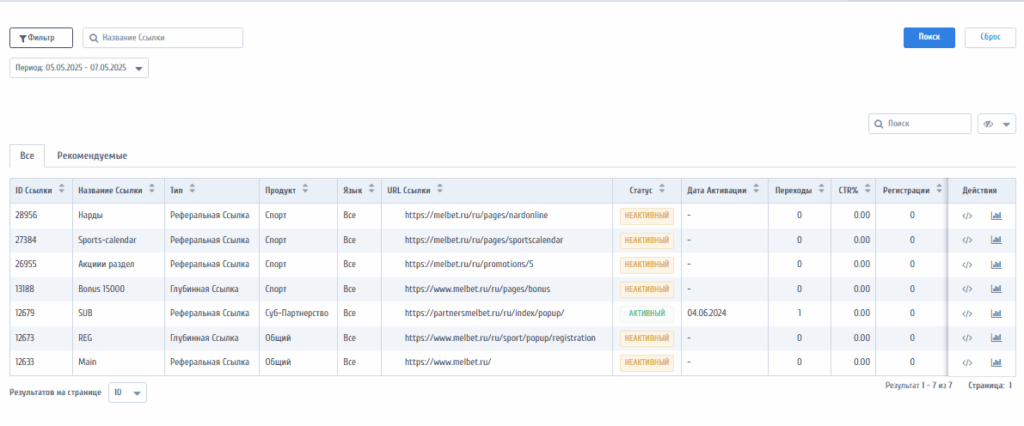This screenshot has width=1024, height=426.
Task: Select link ID 12673
Action: [25, 338]
